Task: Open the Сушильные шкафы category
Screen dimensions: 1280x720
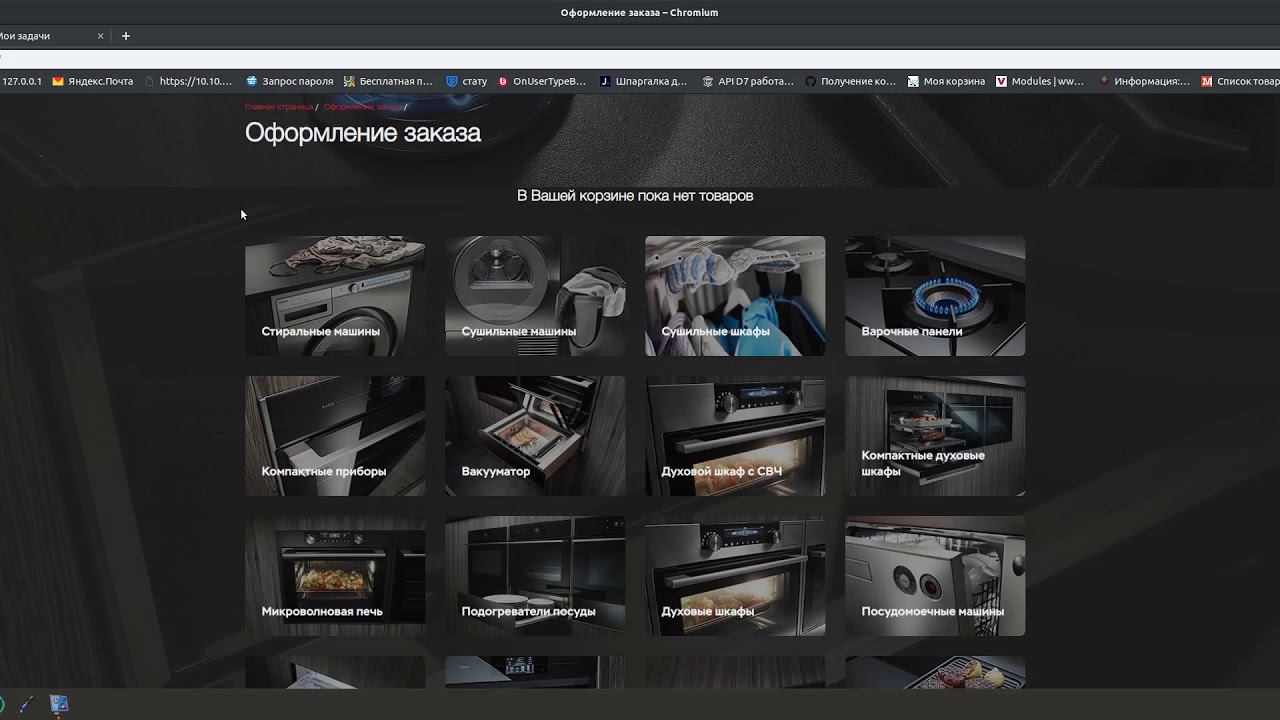Action: (x=735, y=296)
